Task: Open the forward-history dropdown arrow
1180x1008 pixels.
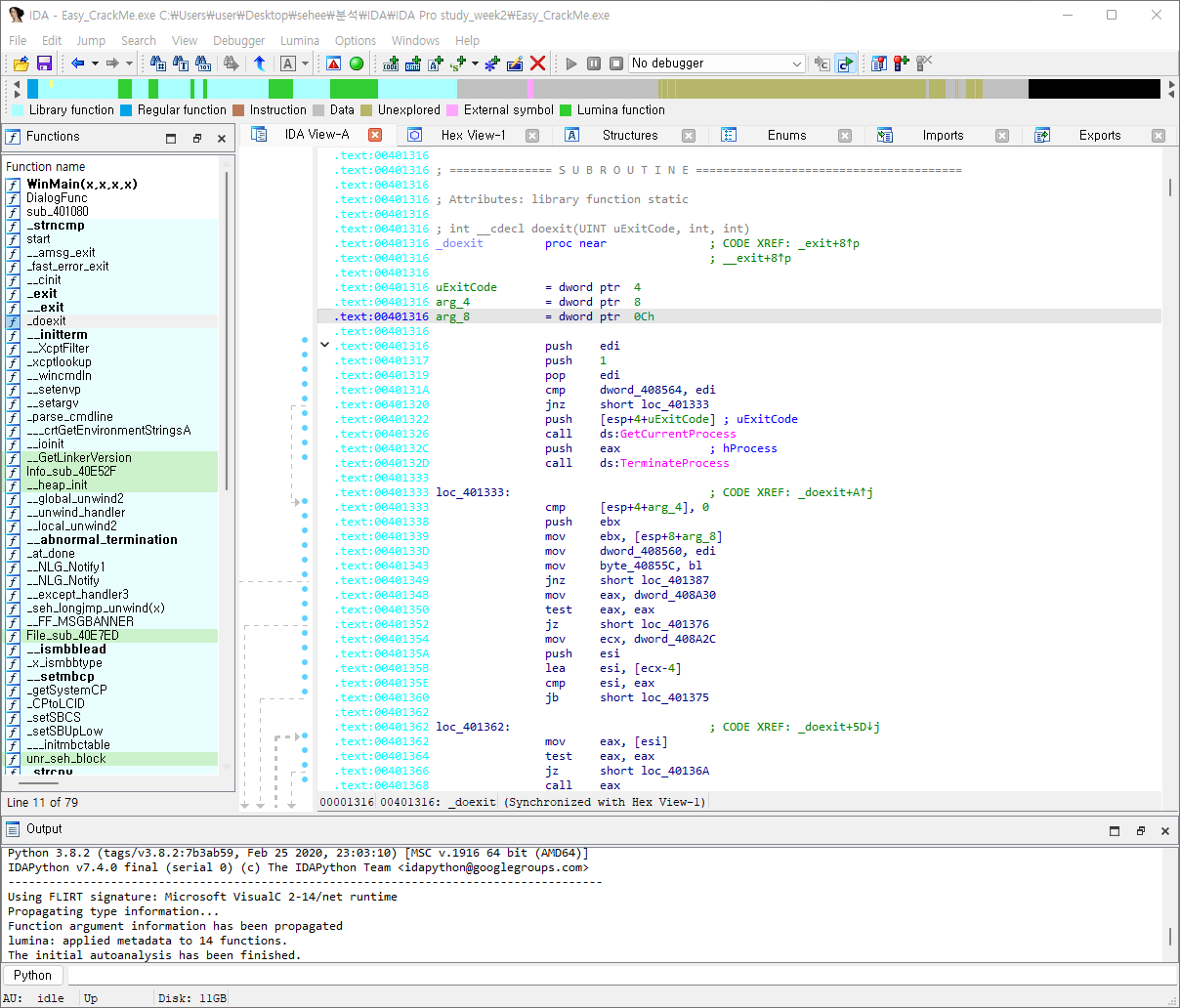Action: [129, 63]
